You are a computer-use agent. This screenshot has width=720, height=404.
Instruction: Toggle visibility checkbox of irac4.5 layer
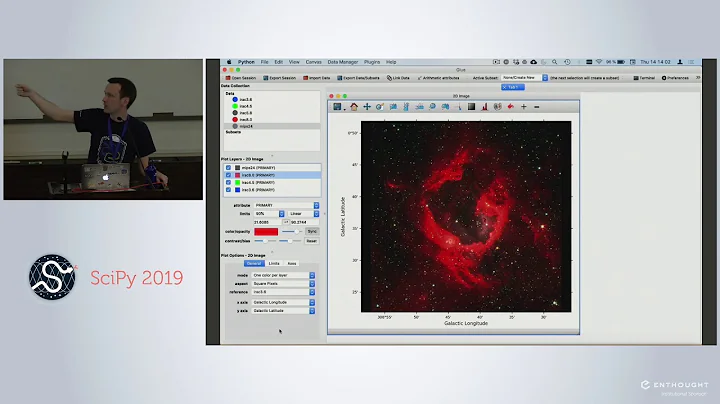click(228, 183)
